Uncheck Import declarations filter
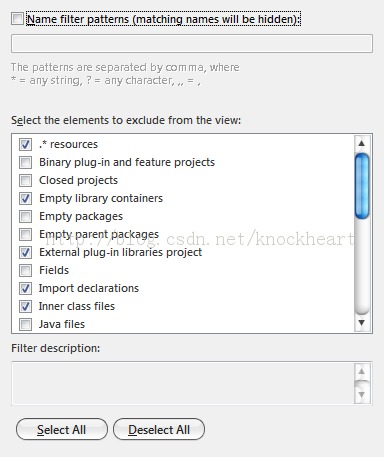384x457 pixels. click(25, 289)
